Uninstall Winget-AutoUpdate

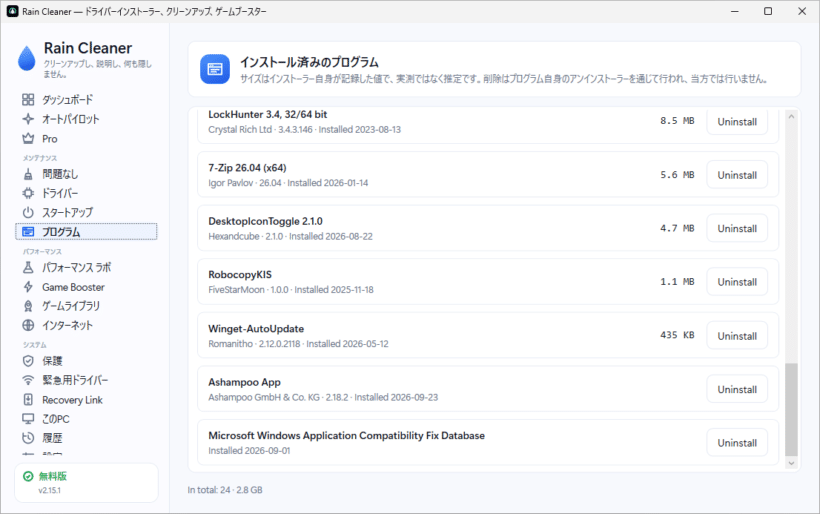click(737, 336)
